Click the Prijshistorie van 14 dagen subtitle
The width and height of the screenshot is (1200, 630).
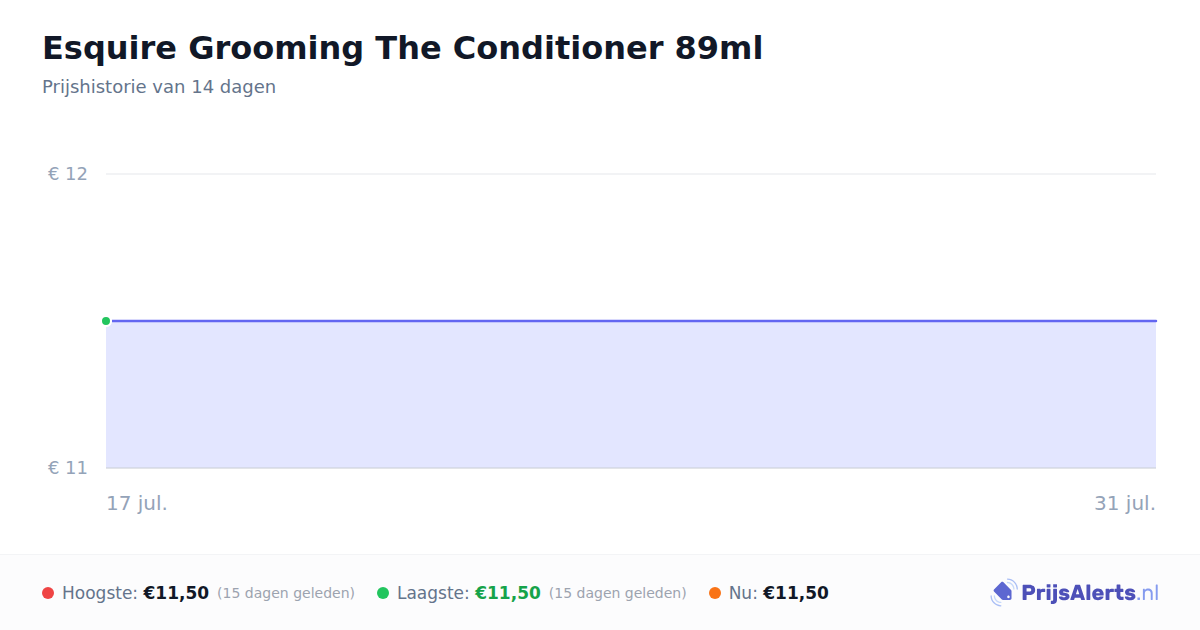pos(159,87)
